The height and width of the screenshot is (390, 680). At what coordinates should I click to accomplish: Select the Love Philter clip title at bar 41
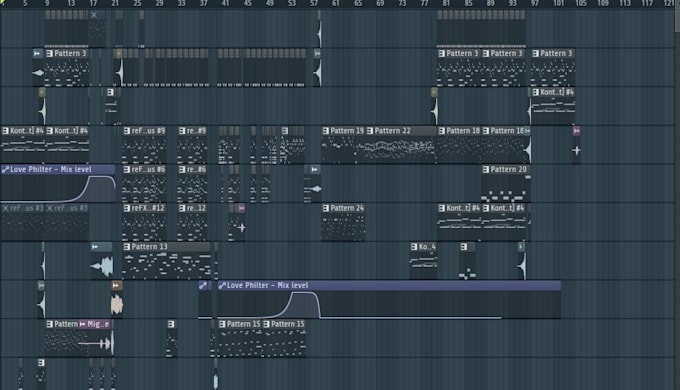point(268,285)
